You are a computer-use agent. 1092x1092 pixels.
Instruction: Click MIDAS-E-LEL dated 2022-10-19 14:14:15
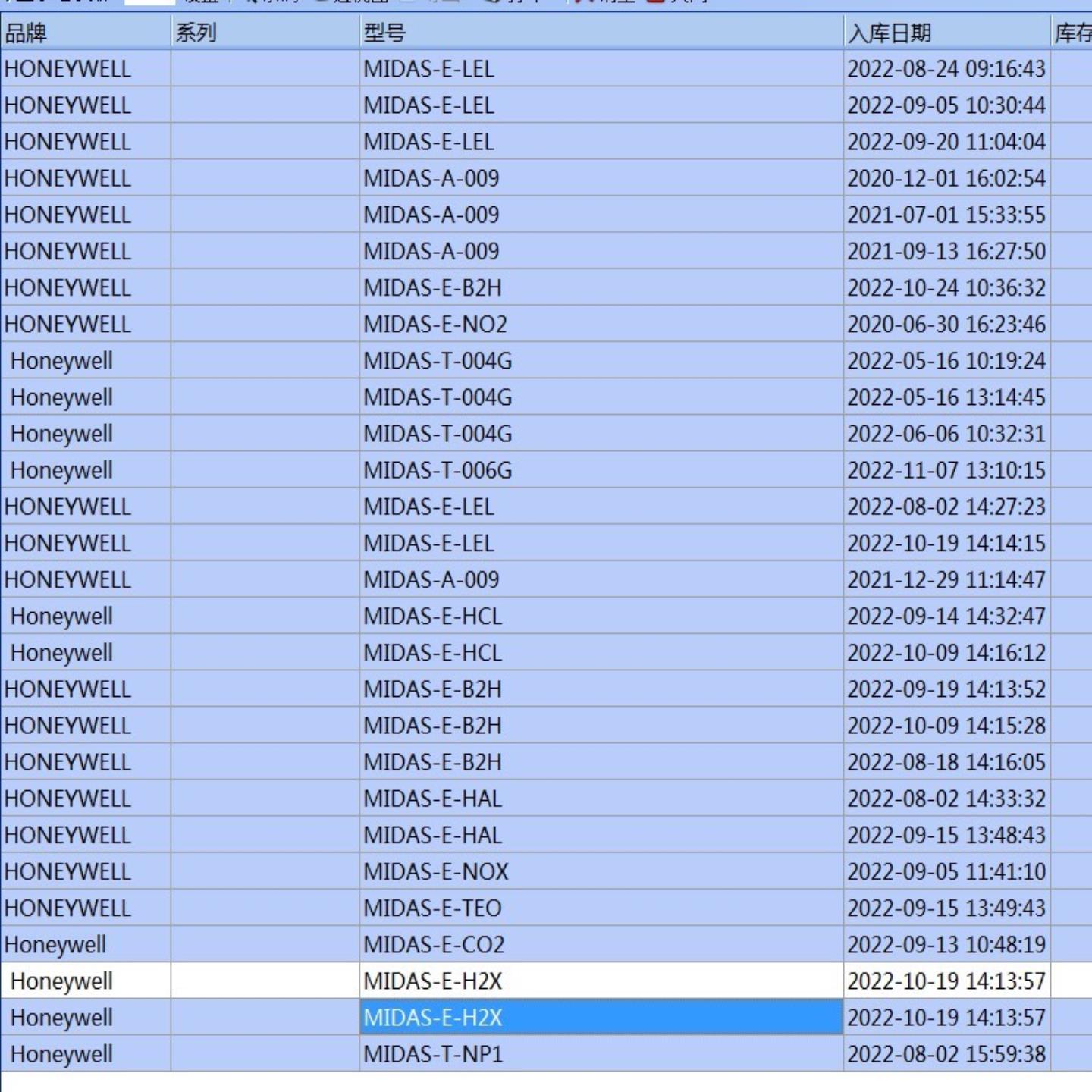point(601,543)
